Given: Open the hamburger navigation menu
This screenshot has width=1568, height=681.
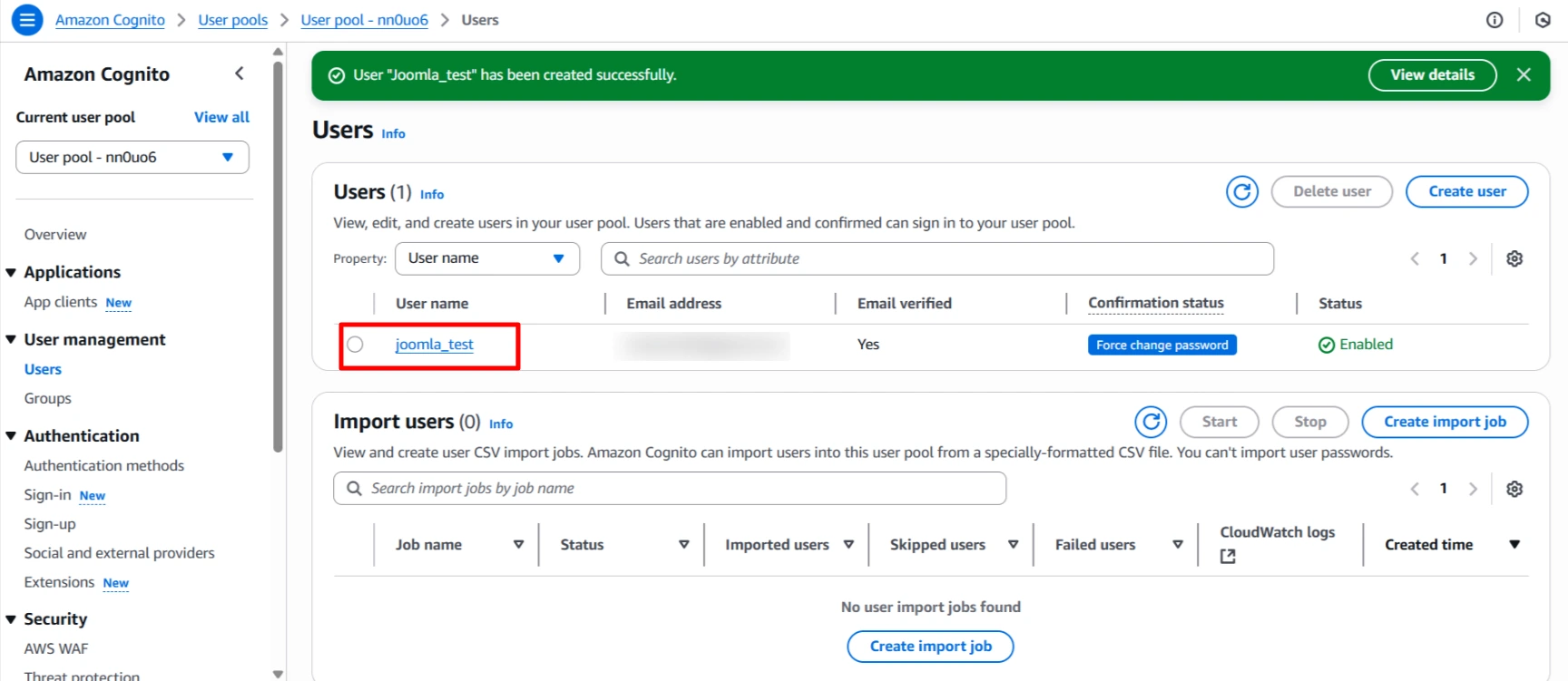Looking at the screenshot, I should coord(27,19).
